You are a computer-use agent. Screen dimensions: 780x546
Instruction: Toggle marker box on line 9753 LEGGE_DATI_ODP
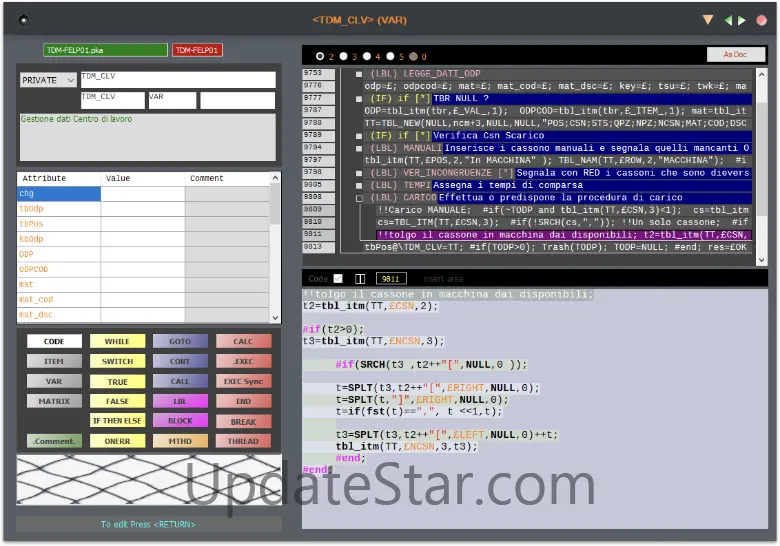tap(359, 74)
